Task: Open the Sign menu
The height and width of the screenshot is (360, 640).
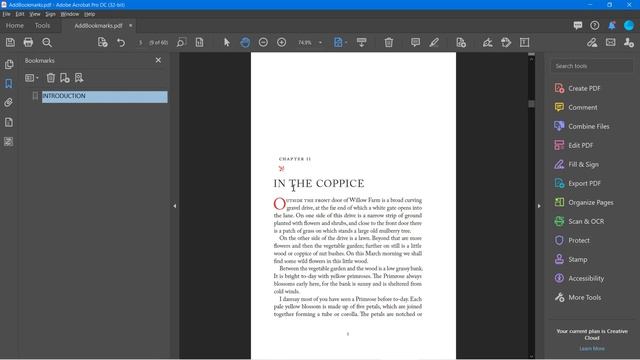Action: click(50, 14)
